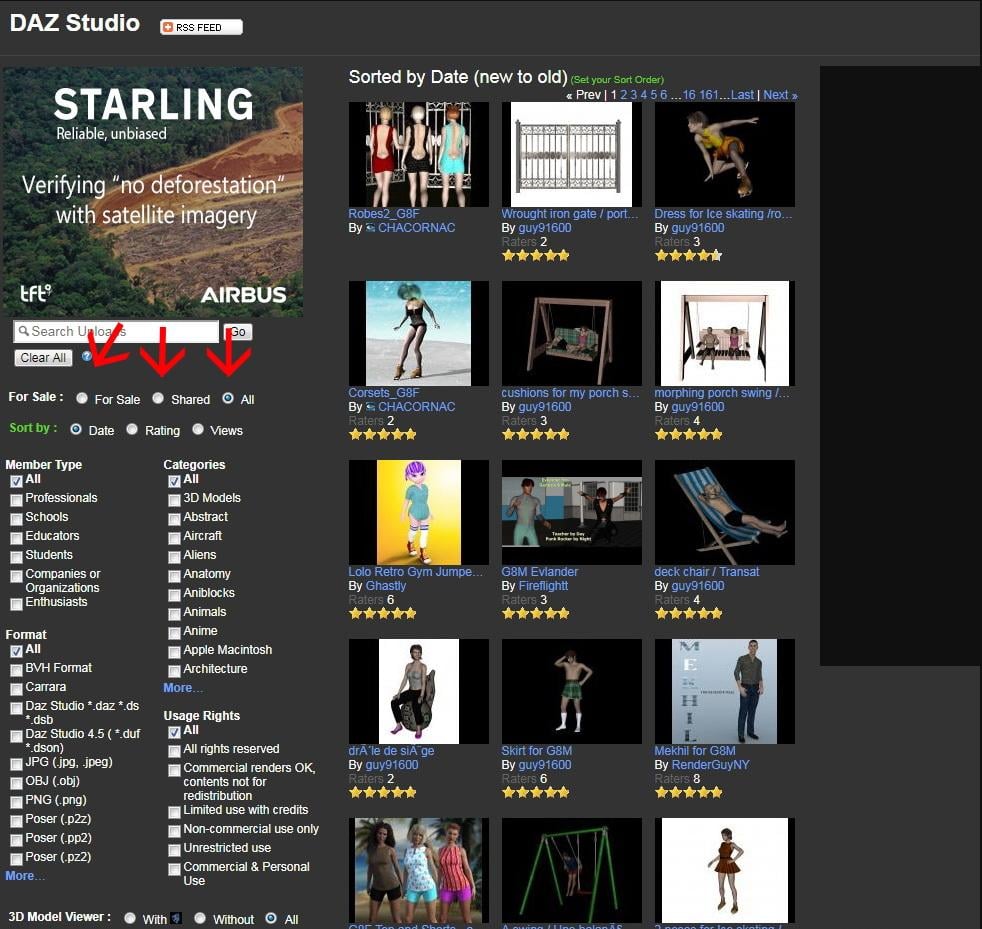Viewport: 982px width, 929px height.
Task: Open the Next results page
Action: [780, 95]
